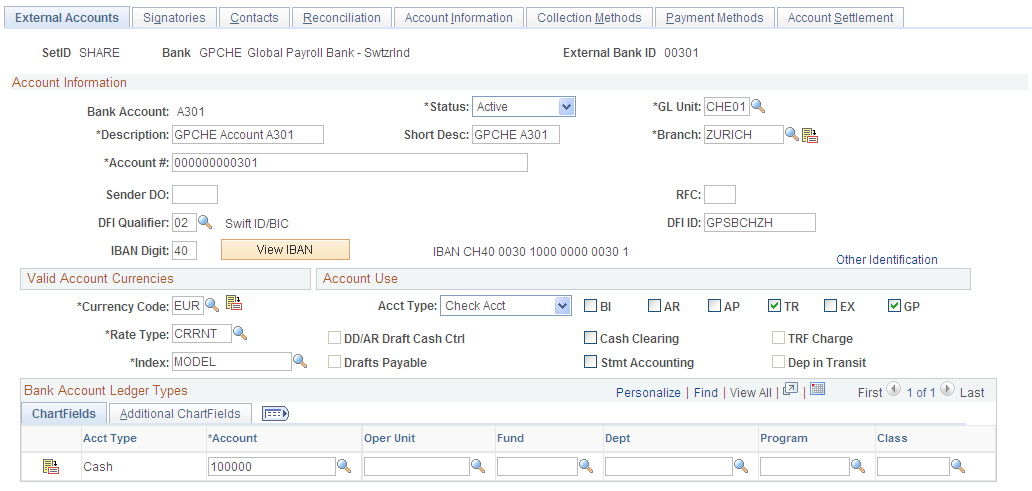Screen dimensions: 1032x491
Task: Open Branch lookup magnifier icon
Action: tap(792, 134)
